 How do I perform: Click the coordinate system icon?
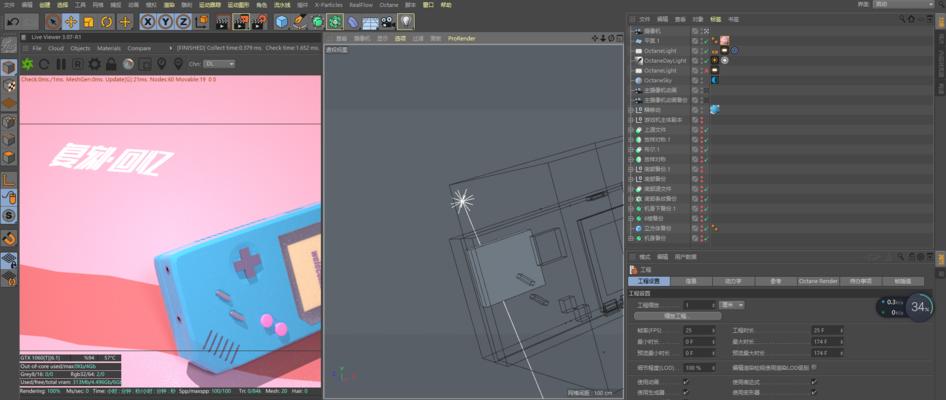click(x=202, y=22)
